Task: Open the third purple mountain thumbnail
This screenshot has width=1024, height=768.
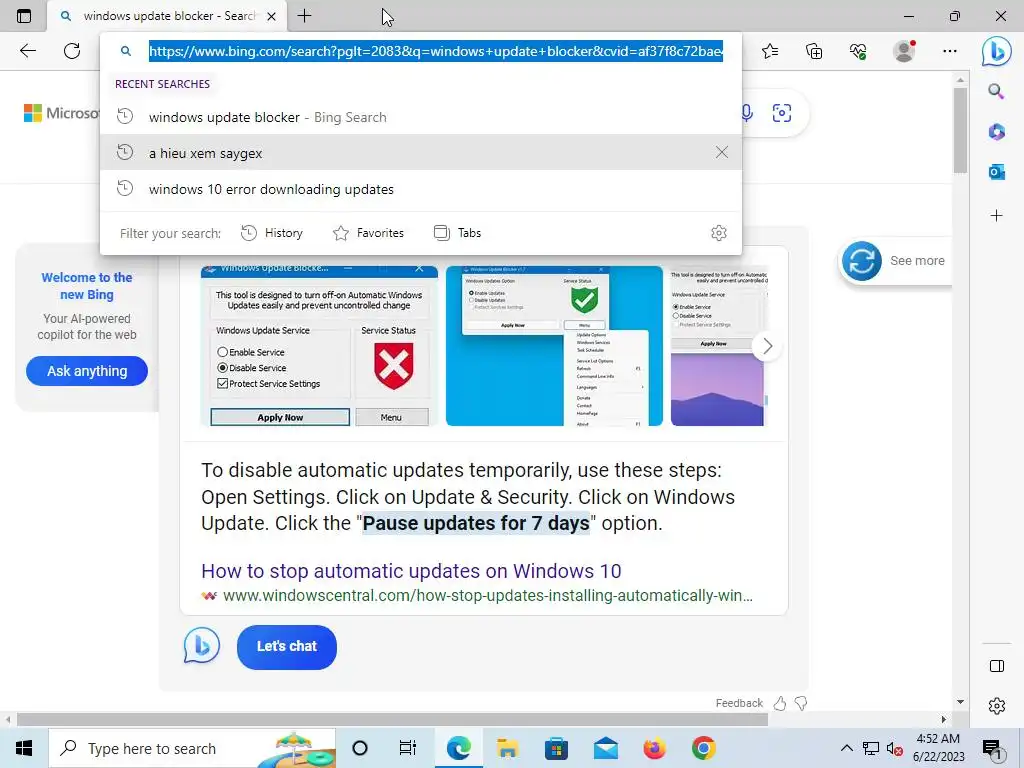Action: click(717, 345)
